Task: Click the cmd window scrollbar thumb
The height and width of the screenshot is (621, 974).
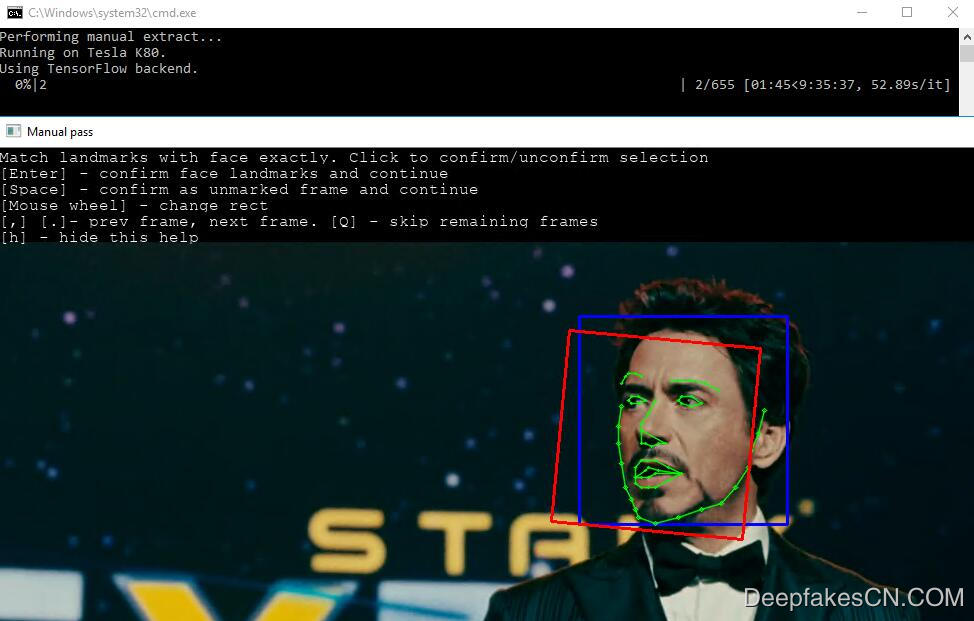Action: coord(967,53)
